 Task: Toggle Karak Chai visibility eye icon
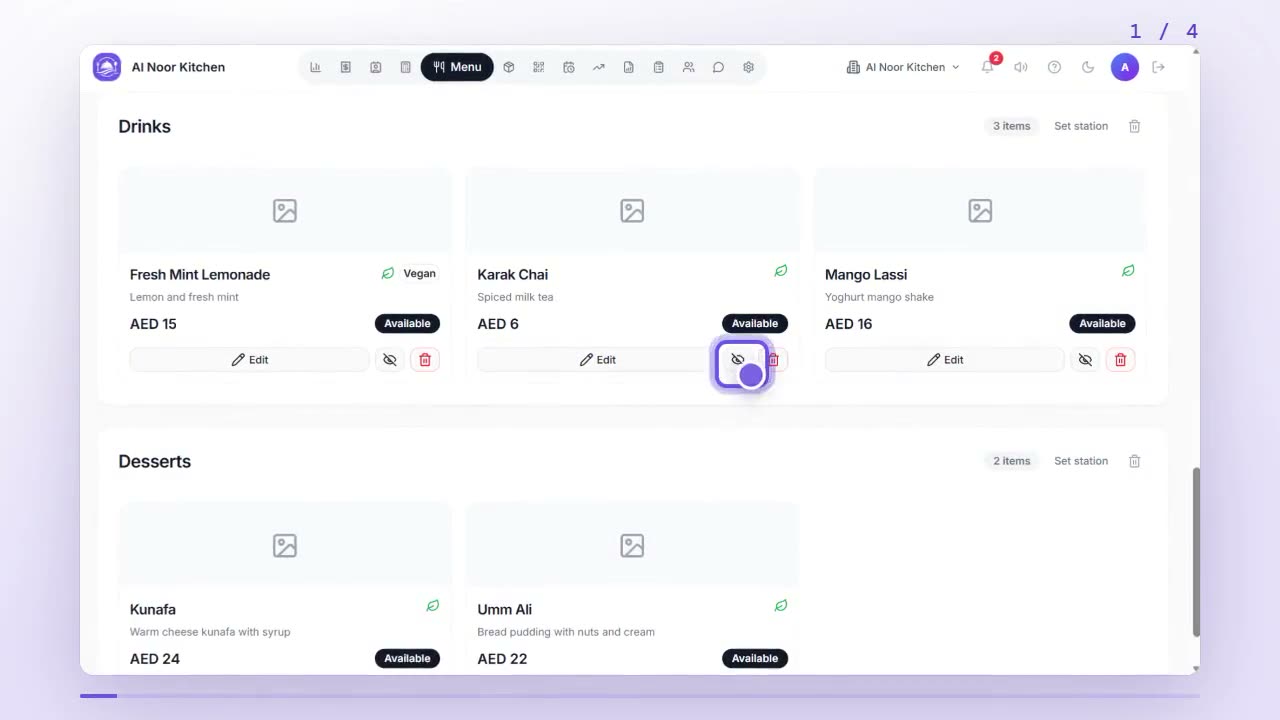click(738, 360)
